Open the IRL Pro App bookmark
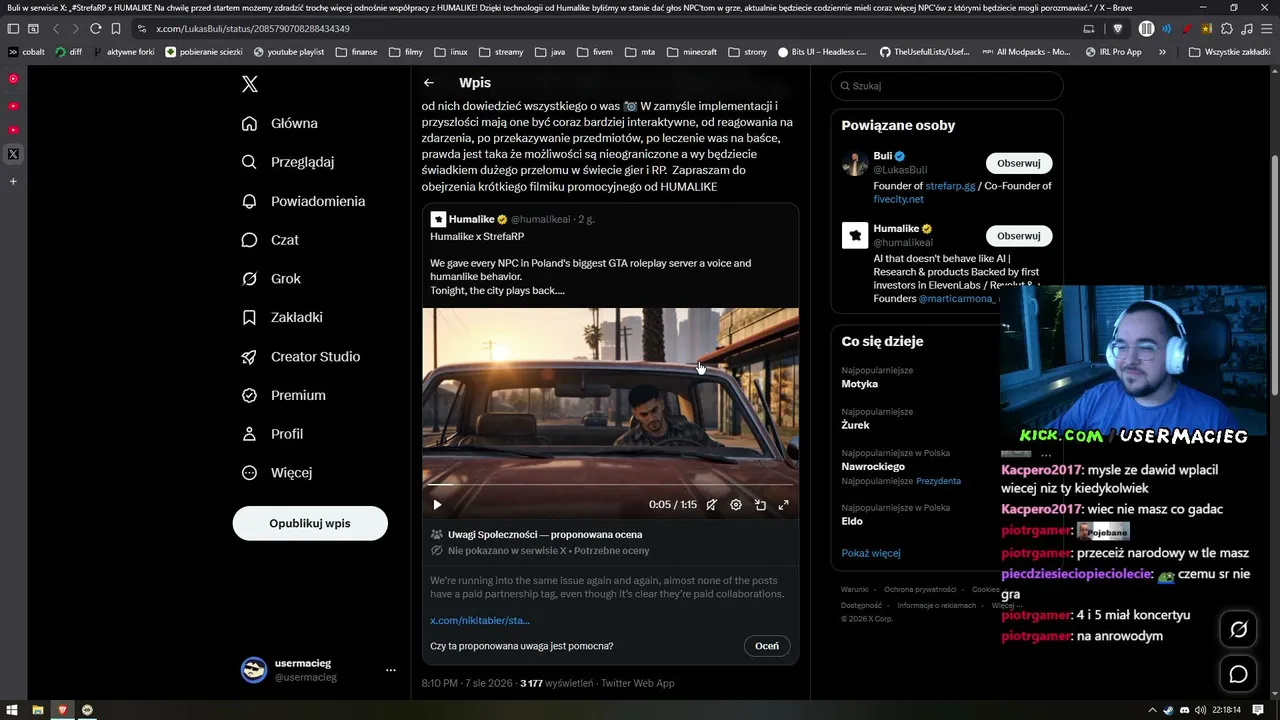 1113,52
